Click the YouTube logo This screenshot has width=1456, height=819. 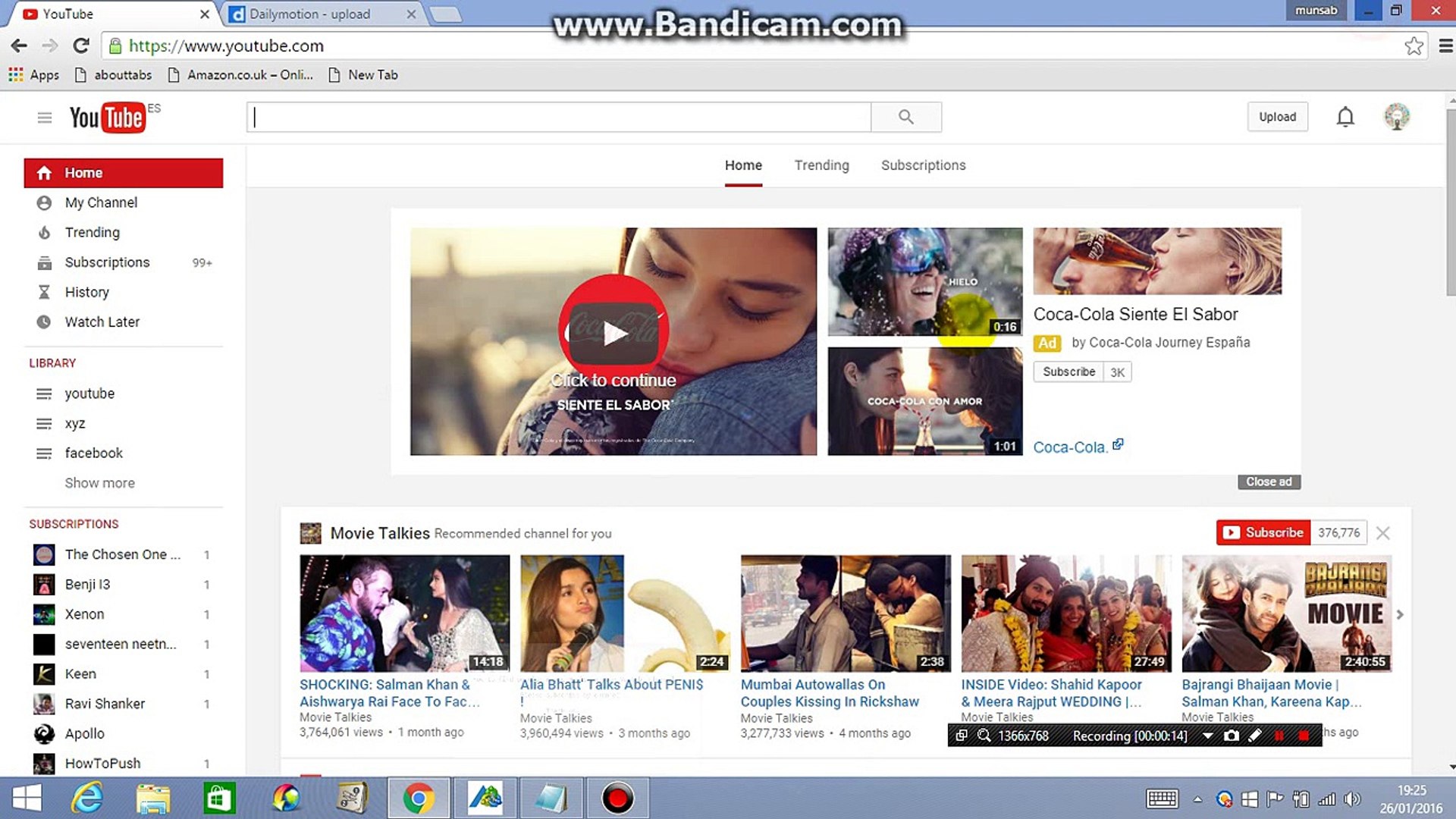(x=107, y=118)
